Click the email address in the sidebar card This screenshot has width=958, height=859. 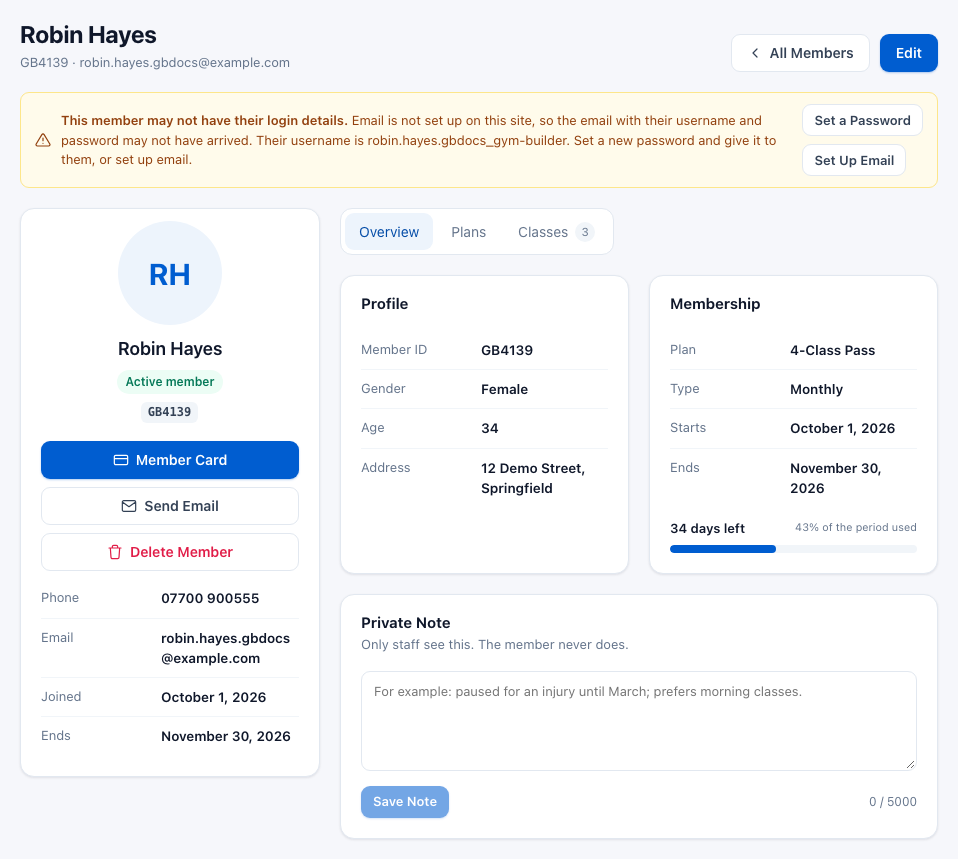tap(225, 648)
